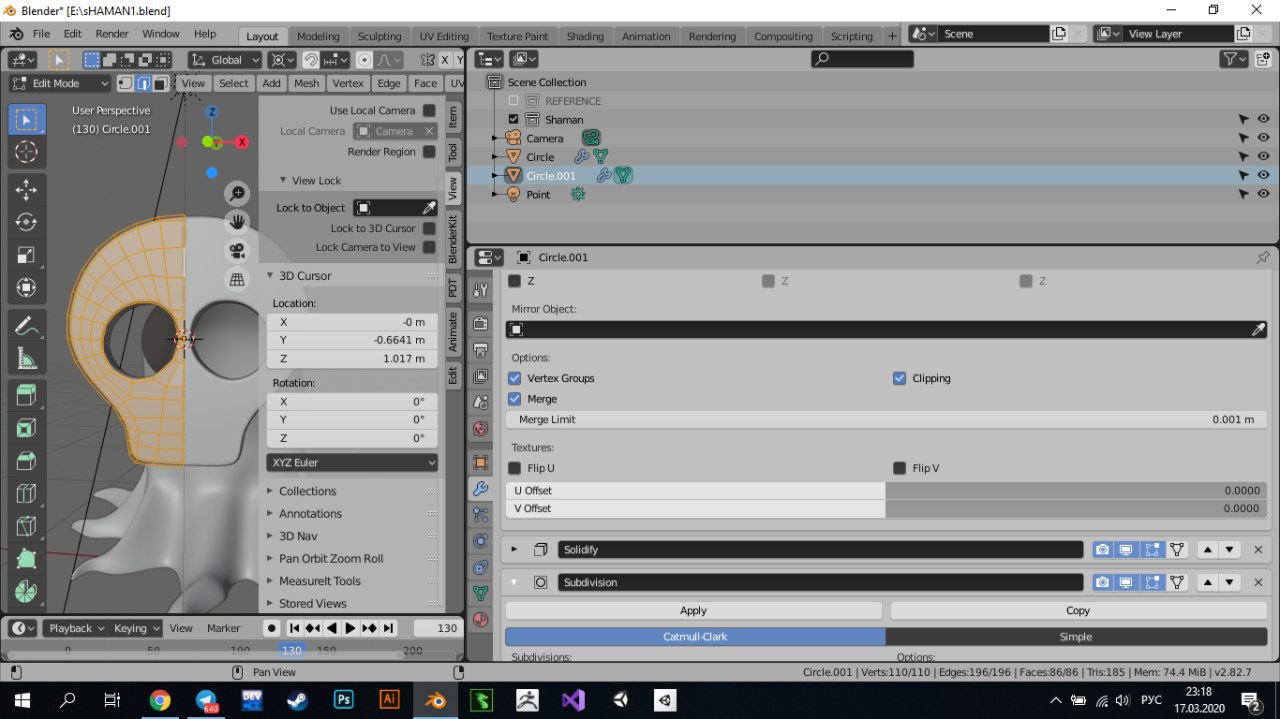Screen dimensions: 1280x719
Task: Activate the Extrude Region tool
Action: point(27,396)
